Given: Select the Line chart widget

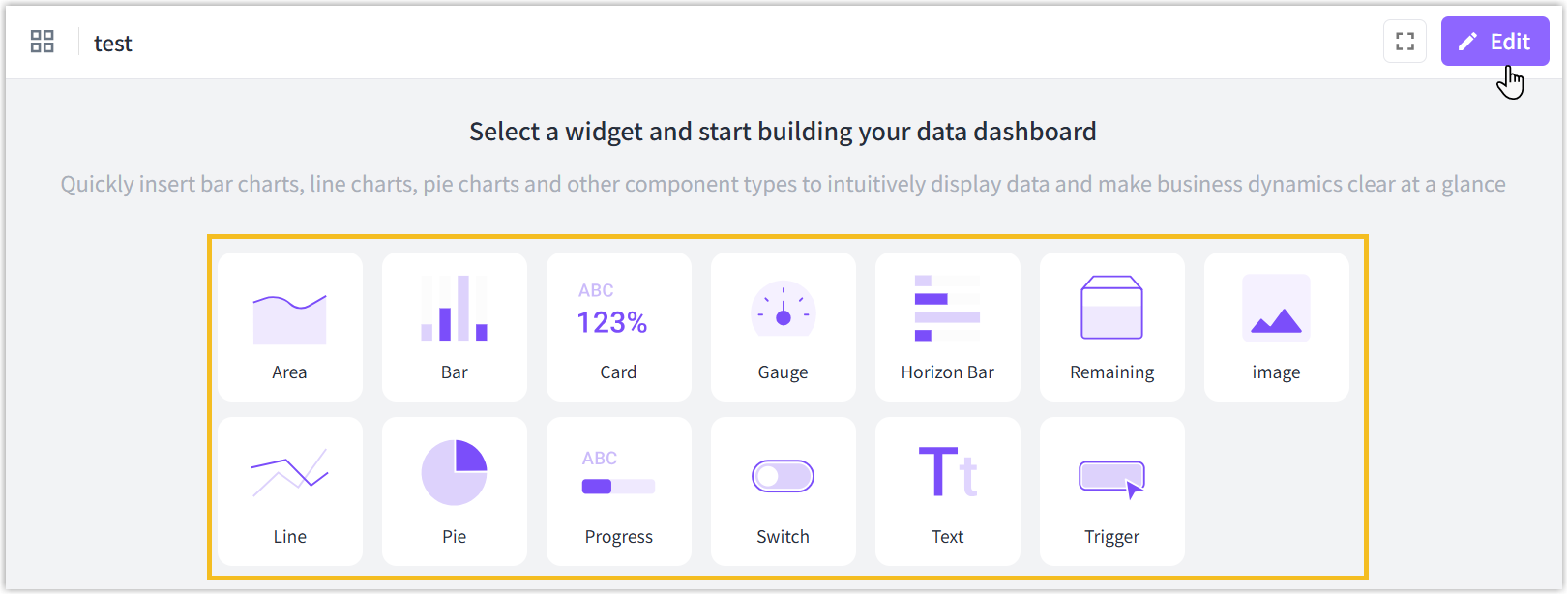Looking at the screenshot, I should pos(289,491).
